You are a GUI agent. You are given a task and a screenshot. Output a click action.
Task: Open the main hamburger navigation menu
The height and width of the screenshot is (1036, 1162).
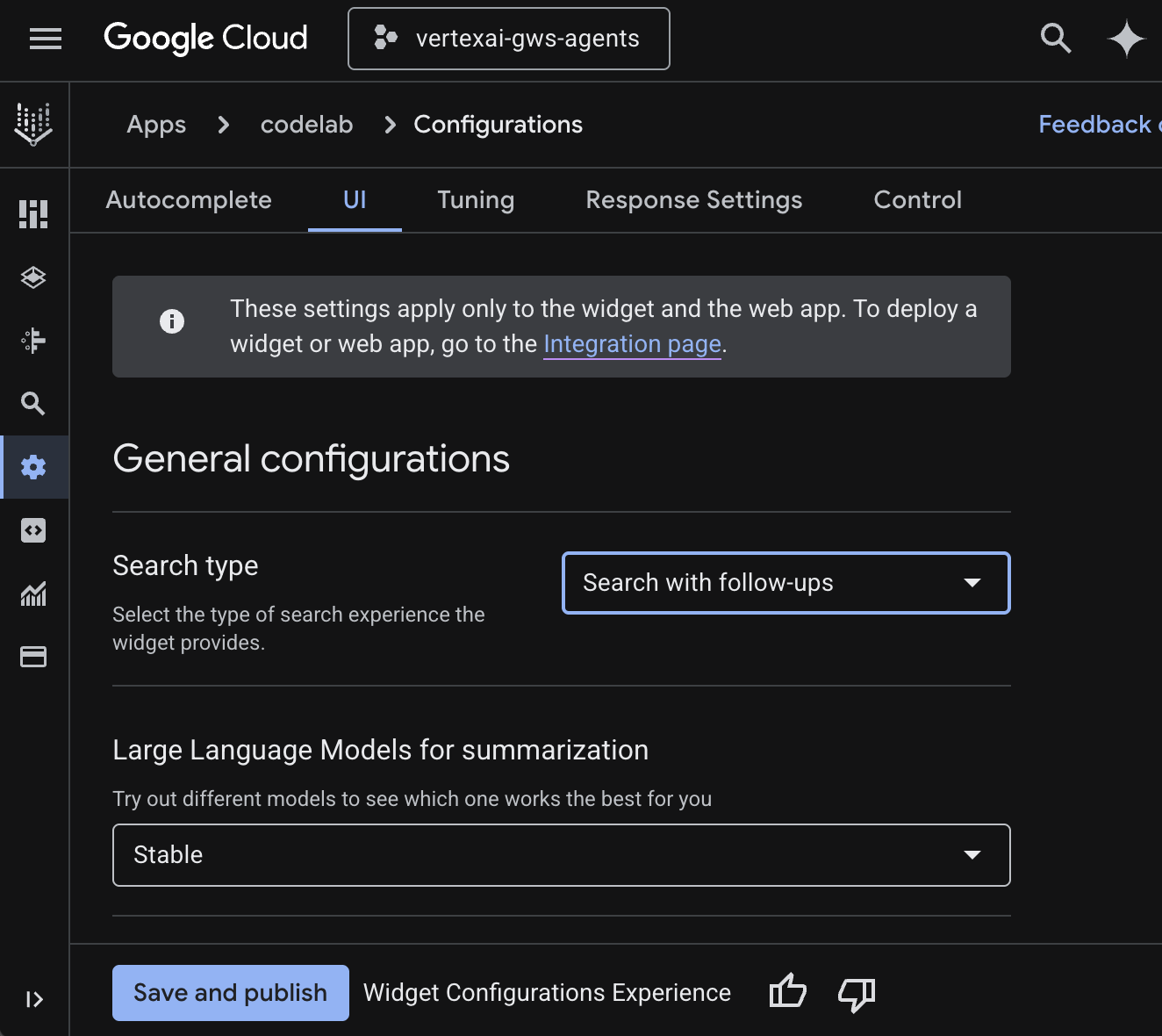click(x=45, y=39)
